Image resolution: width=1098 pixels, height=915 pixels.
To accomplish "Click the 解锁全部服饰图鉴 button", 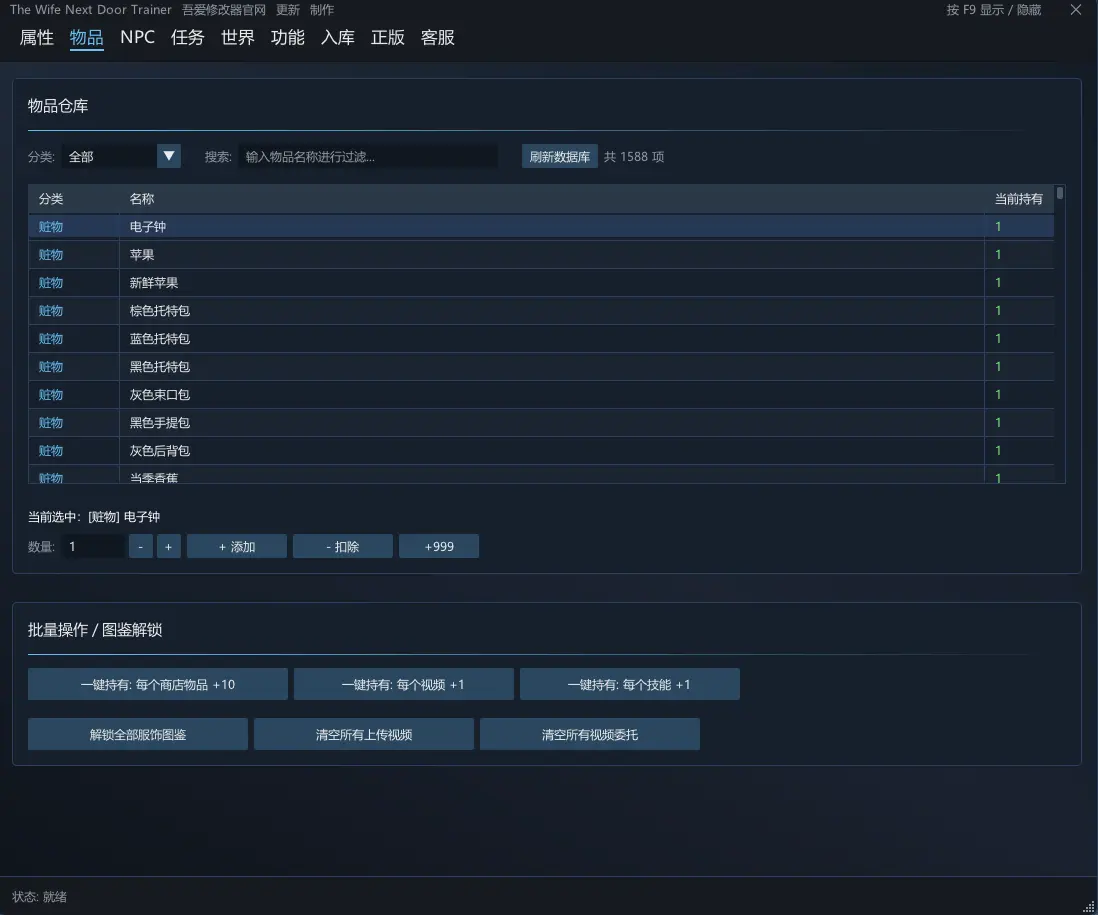I will [x=138, y=734].
